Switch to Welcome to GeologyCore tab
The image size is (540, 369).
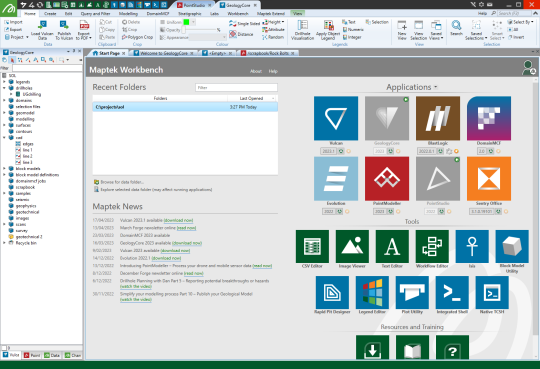164,53
